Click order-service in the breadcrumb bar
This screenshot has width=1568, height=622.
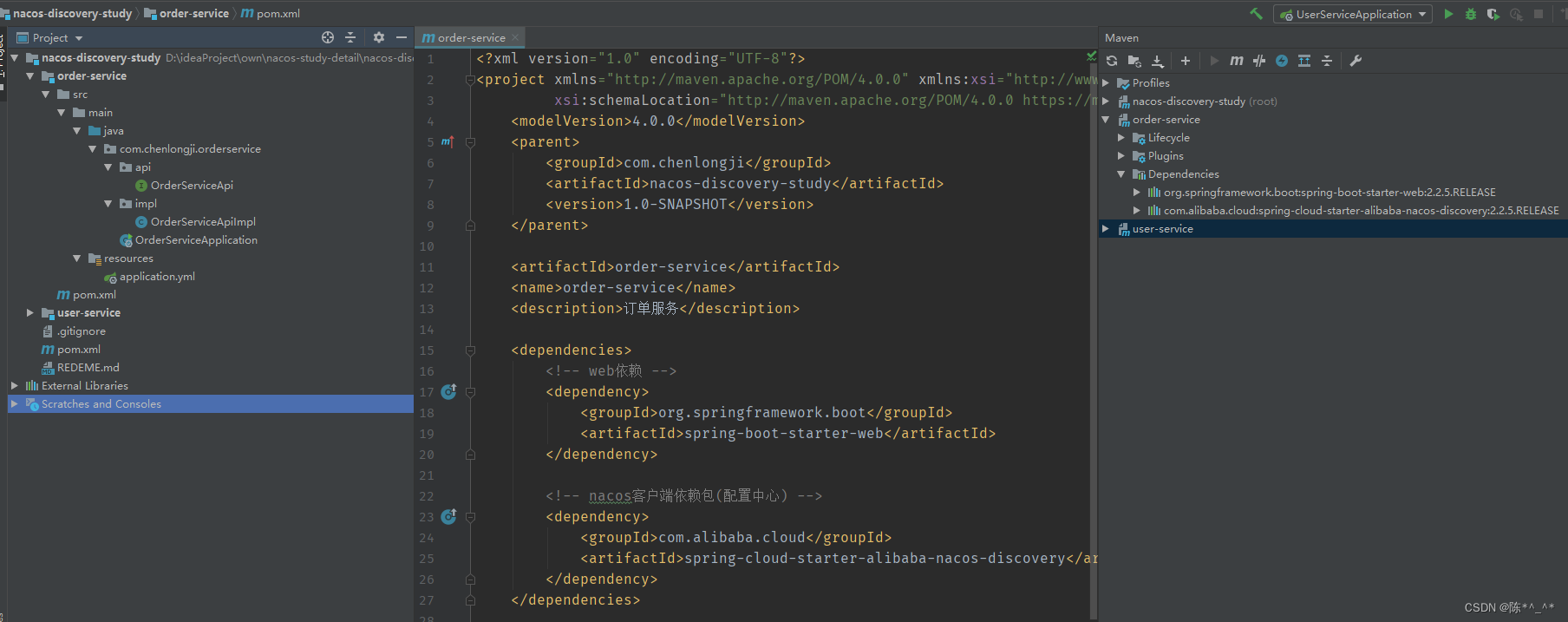click(194, 13)
